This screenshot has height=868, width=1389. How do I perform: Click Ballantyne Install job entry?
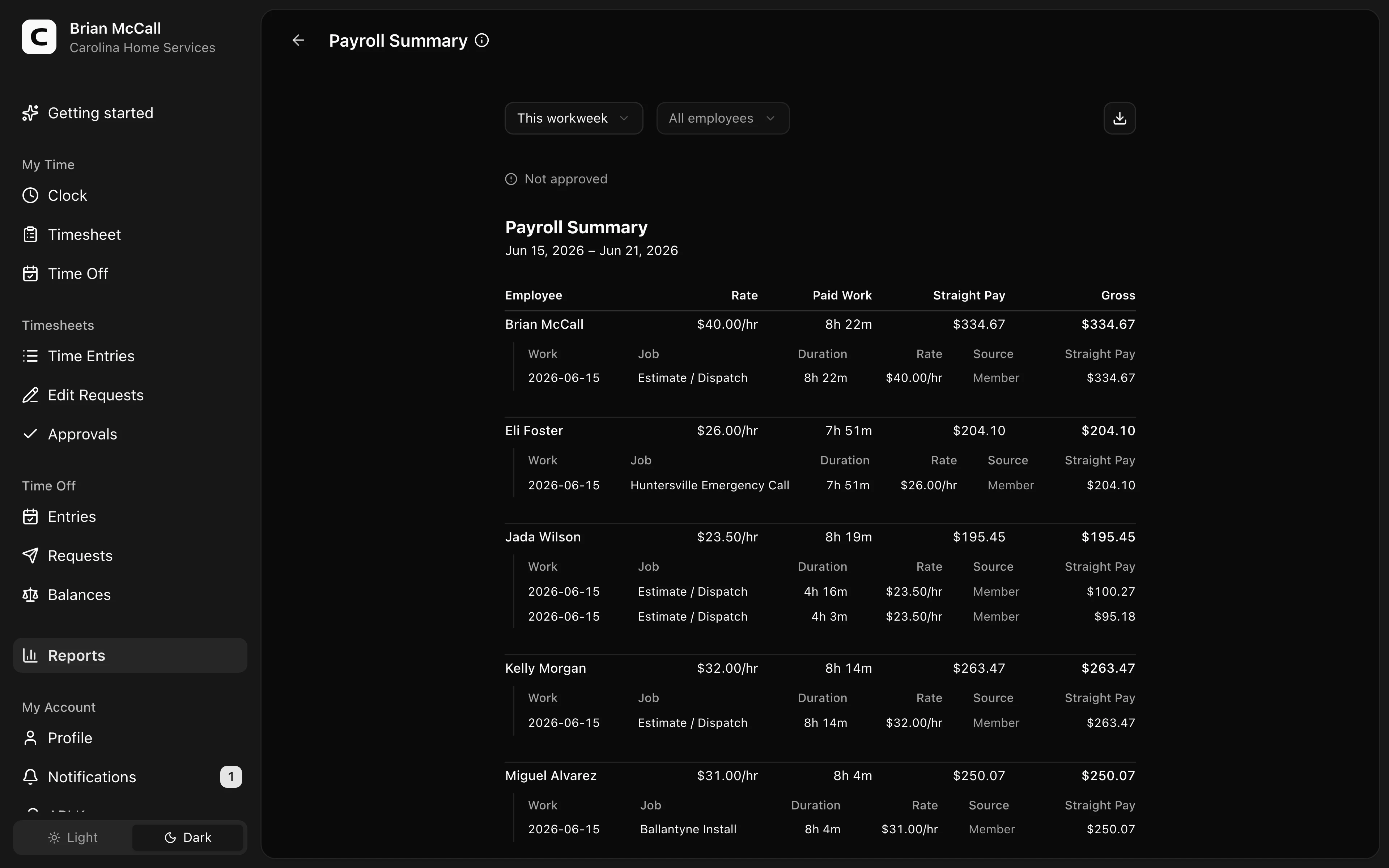click(x=688, y=829)
